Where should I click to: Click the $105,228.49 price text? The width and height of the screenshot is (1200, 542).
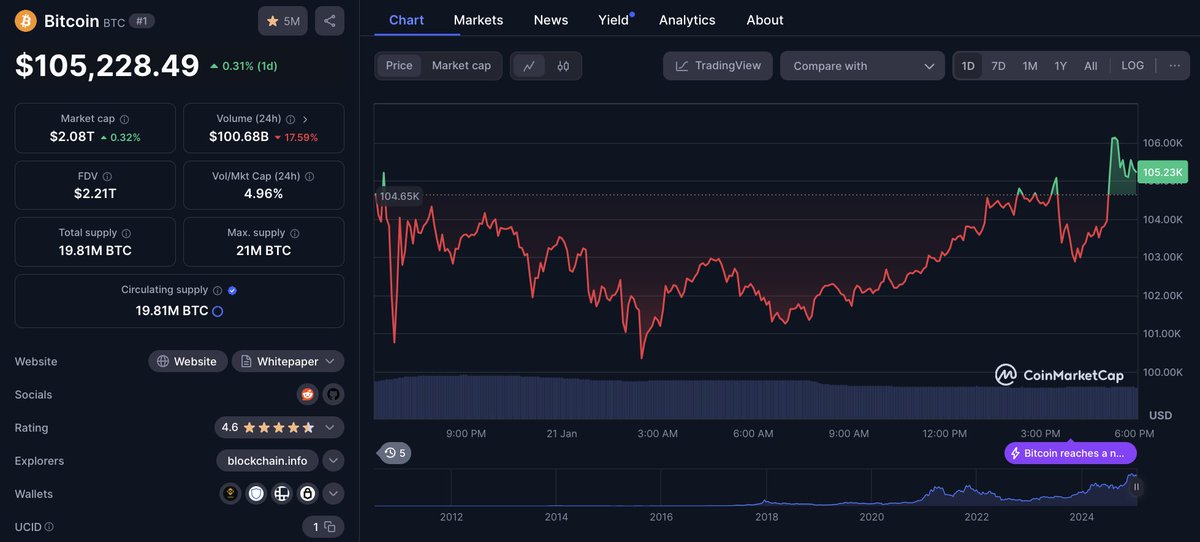point(107,66)
